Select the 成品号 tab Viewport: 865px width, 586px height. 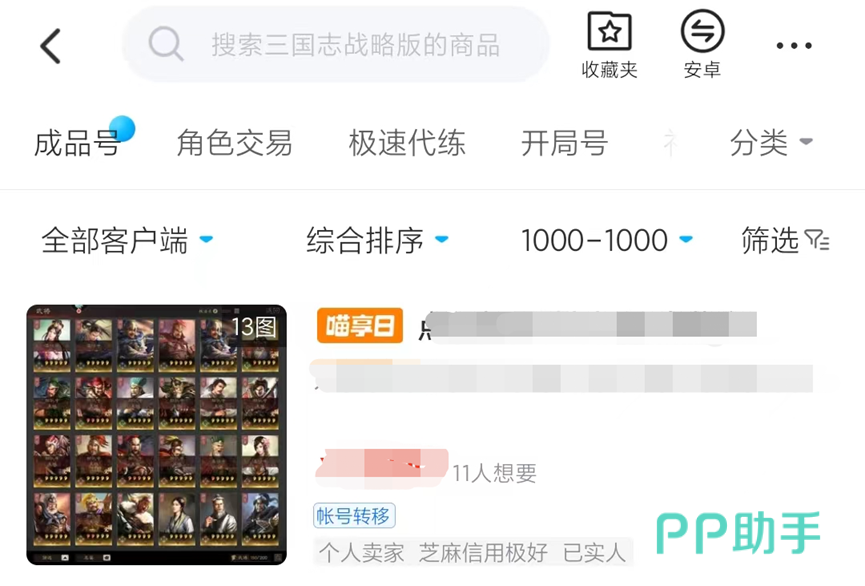click(77, 143)
